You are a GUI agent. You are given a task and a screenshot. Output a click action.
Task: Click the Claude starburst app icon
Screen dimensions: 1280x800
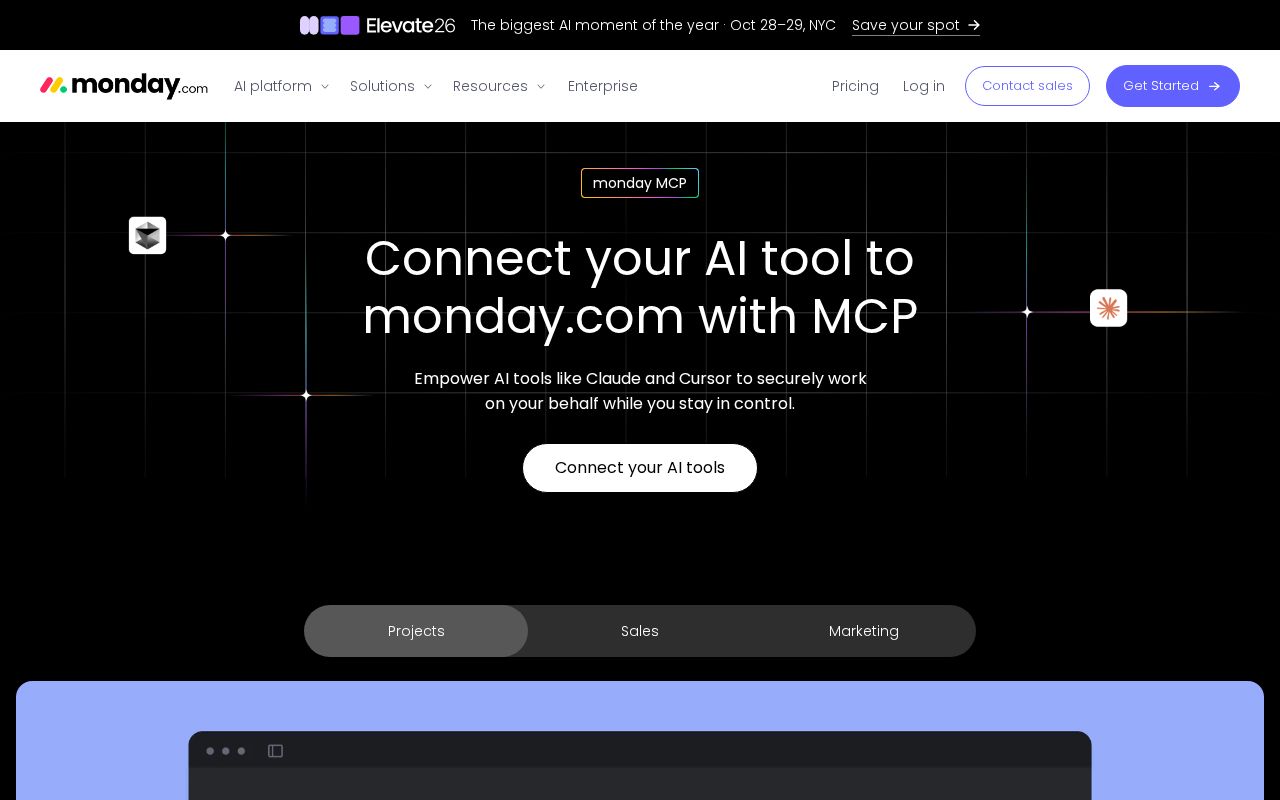(x=1108, y=308)
